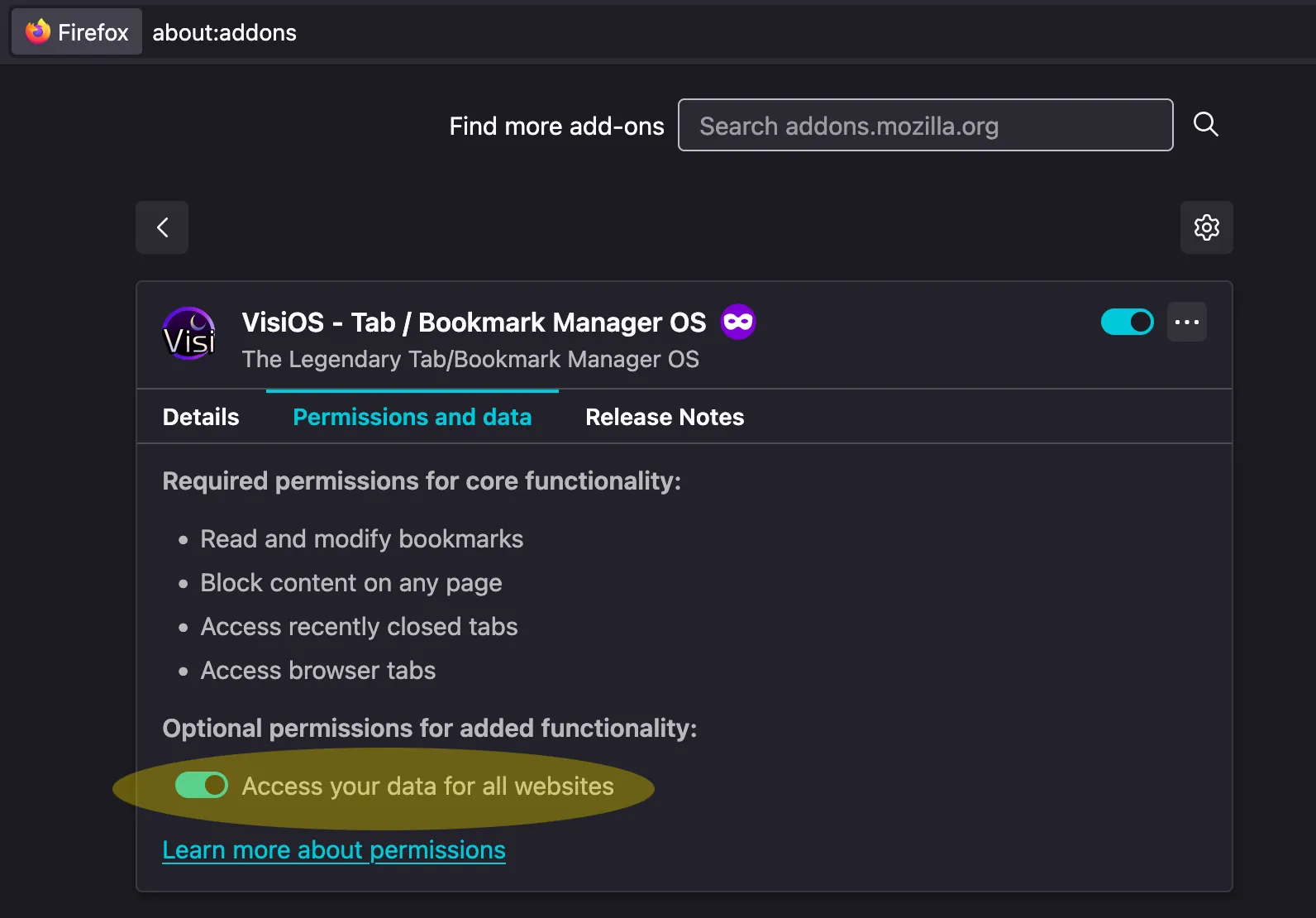Image resolution: width=1316 pixels, height=918 pixels.
Task: Click 'Find more add-ons' label
Action: (x=556, y=126)
